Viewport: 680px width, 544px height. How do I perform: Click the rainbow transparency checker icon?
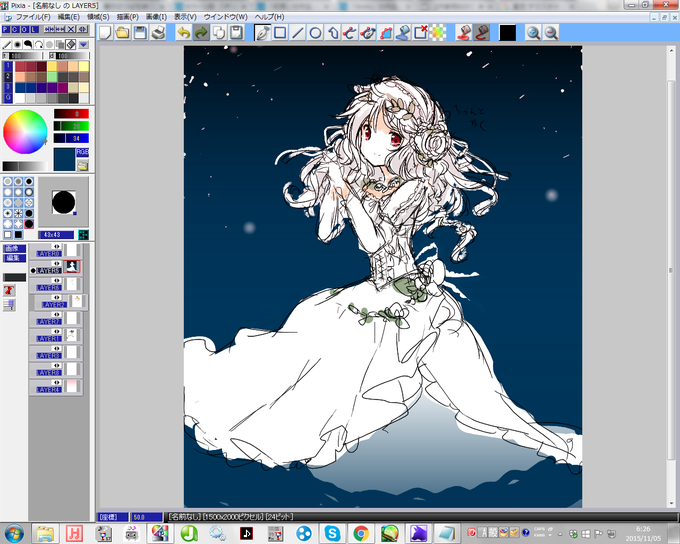point(438,33)
